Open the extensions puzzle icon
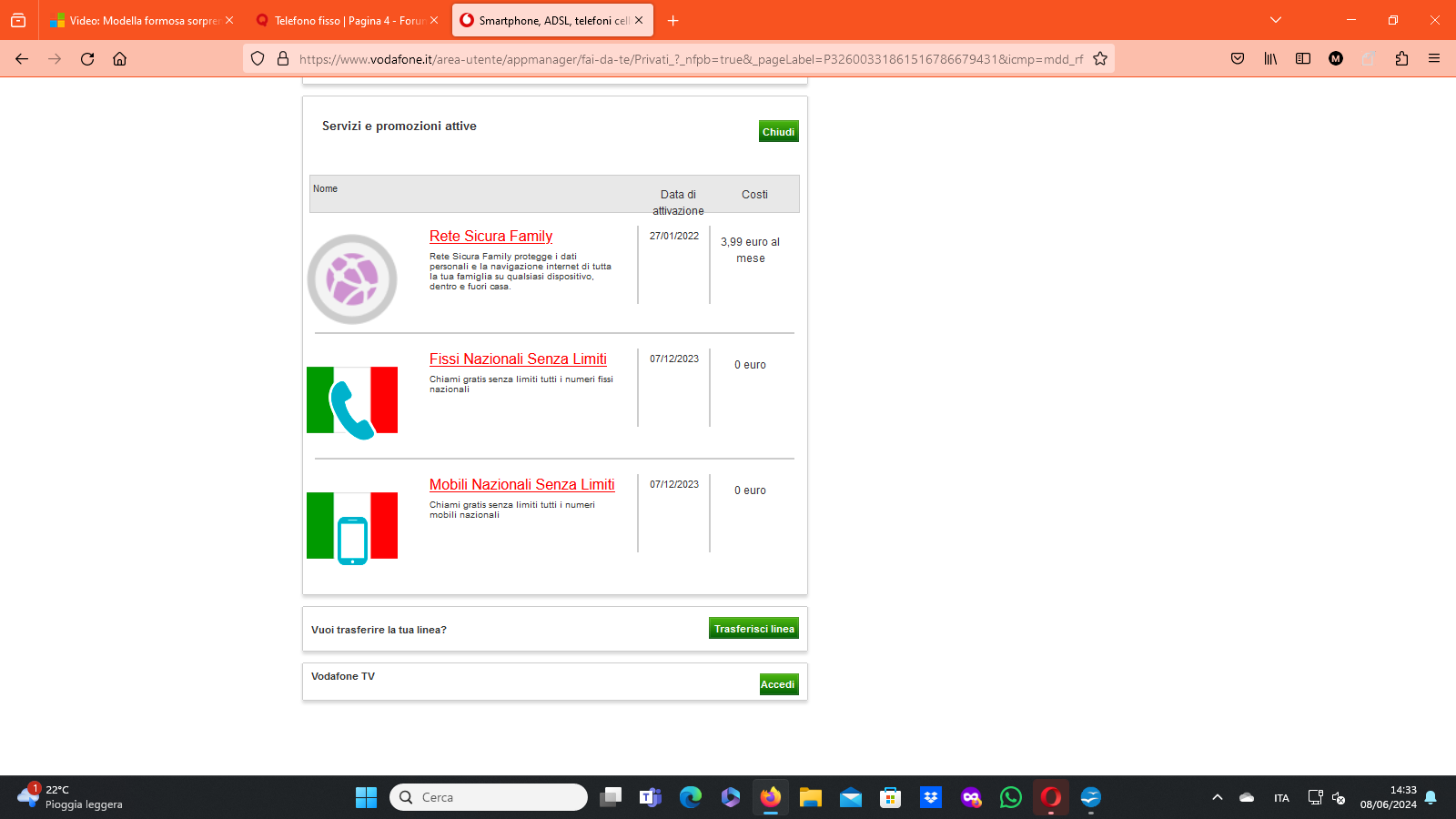Viewport: 1456px width, 819px height. point(1401,59)
